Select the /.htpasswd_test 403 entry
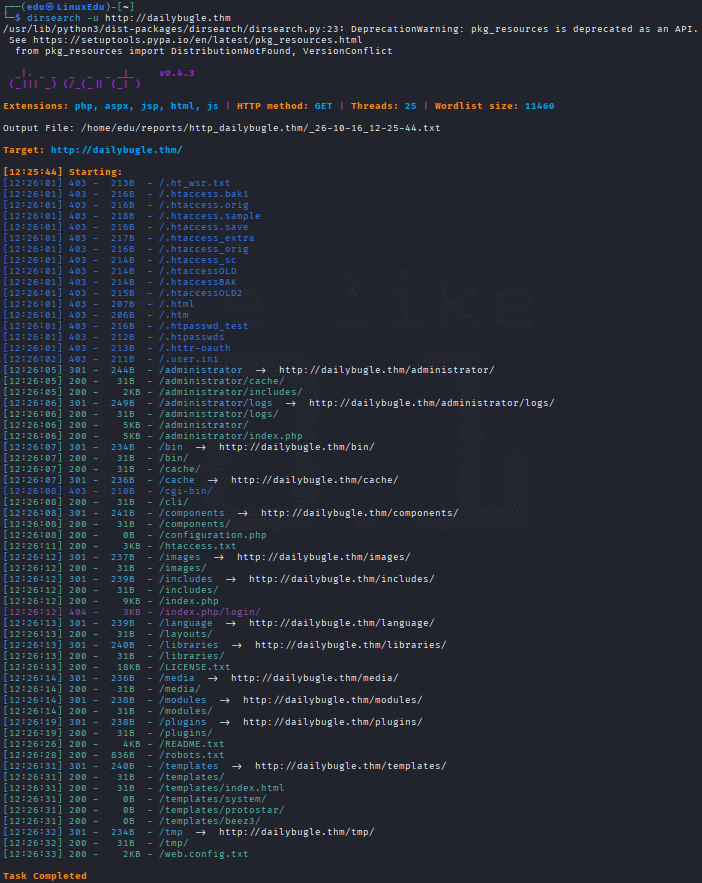 point(126,326)
